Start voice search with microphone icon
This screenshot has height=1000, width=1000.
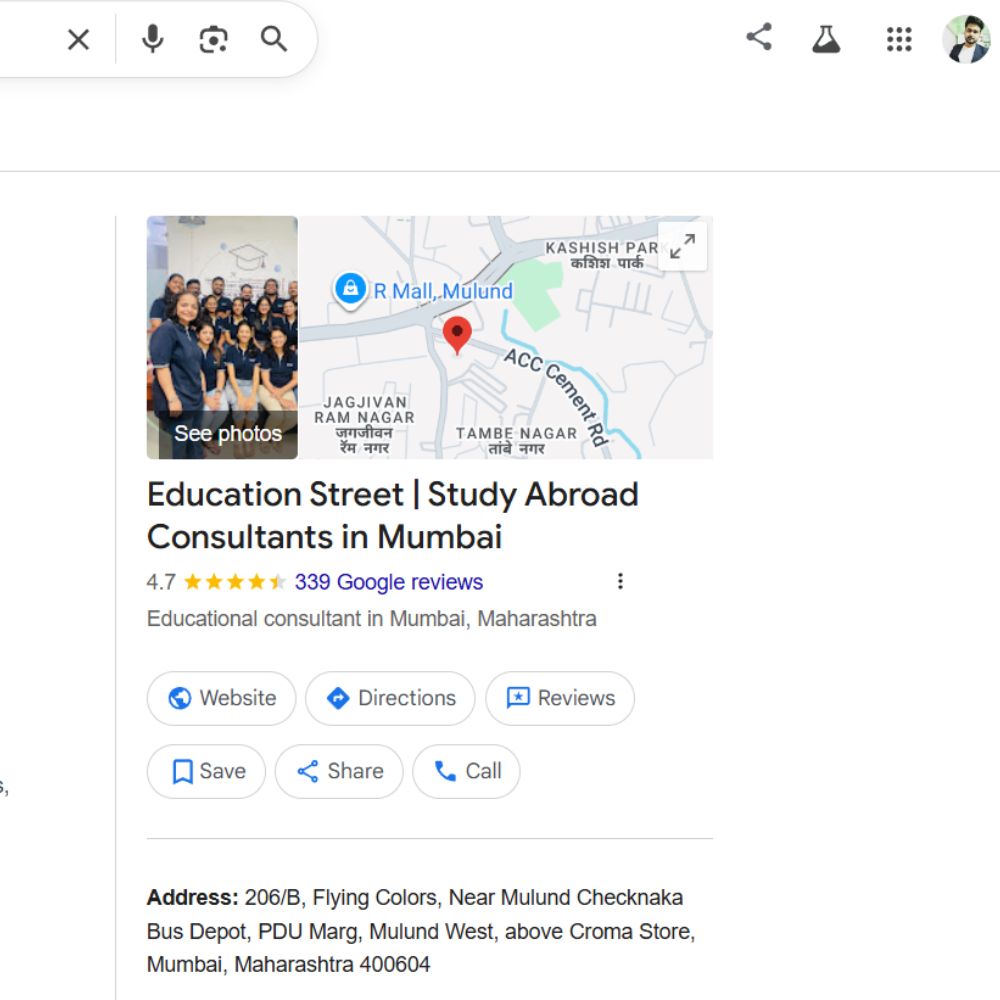click(152, 39)
